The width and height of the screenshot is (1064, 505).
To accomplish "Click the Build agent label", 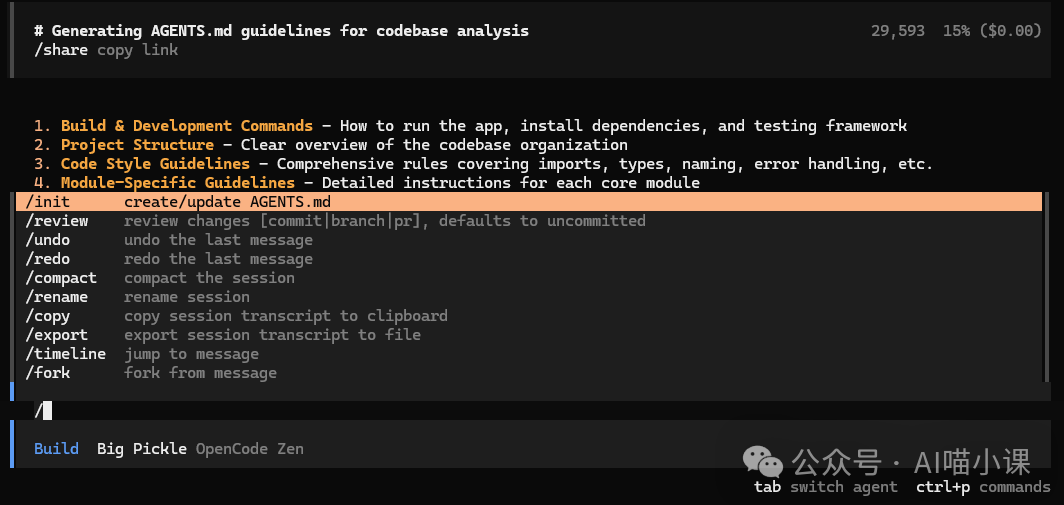I will click(x=56, y=449).
